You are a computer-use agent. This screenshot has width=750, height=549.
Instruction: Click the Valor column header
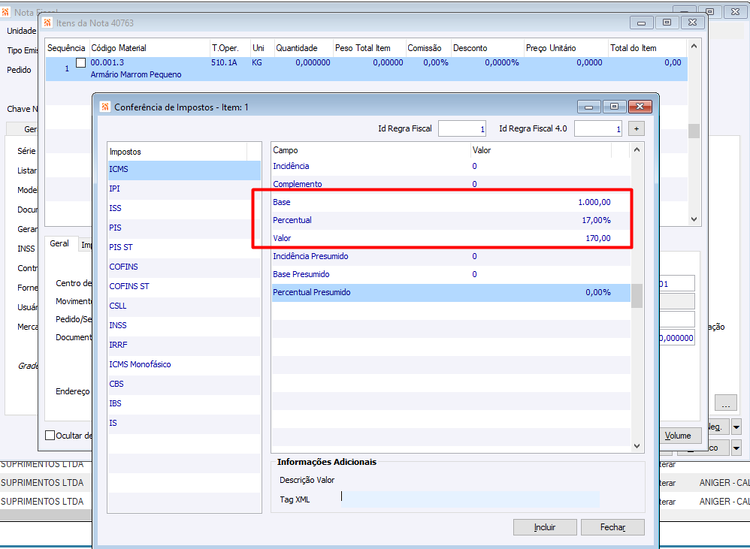pos(541,150)
